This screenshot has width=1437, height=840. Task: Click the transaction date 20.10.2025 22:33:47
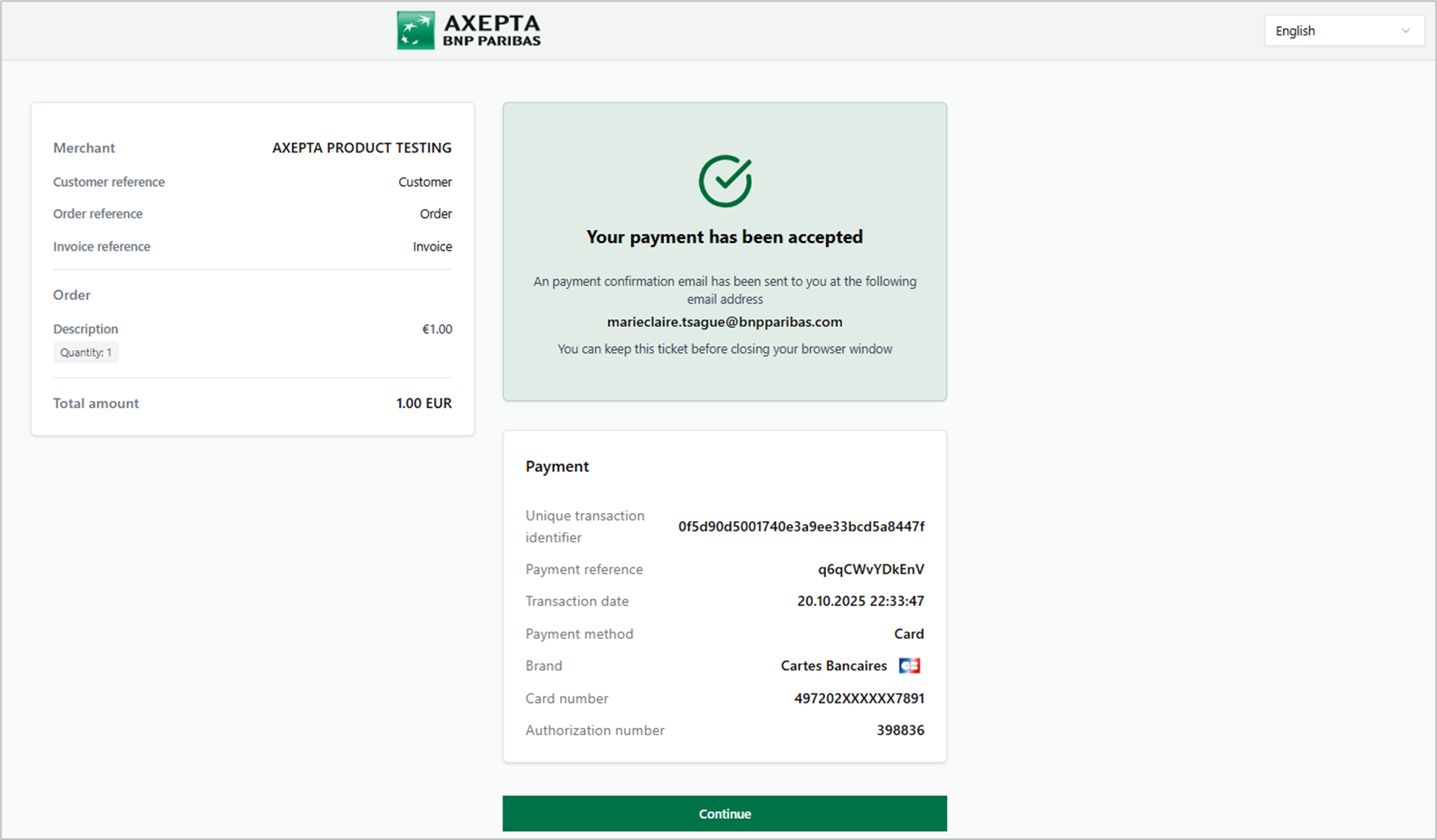860,601
